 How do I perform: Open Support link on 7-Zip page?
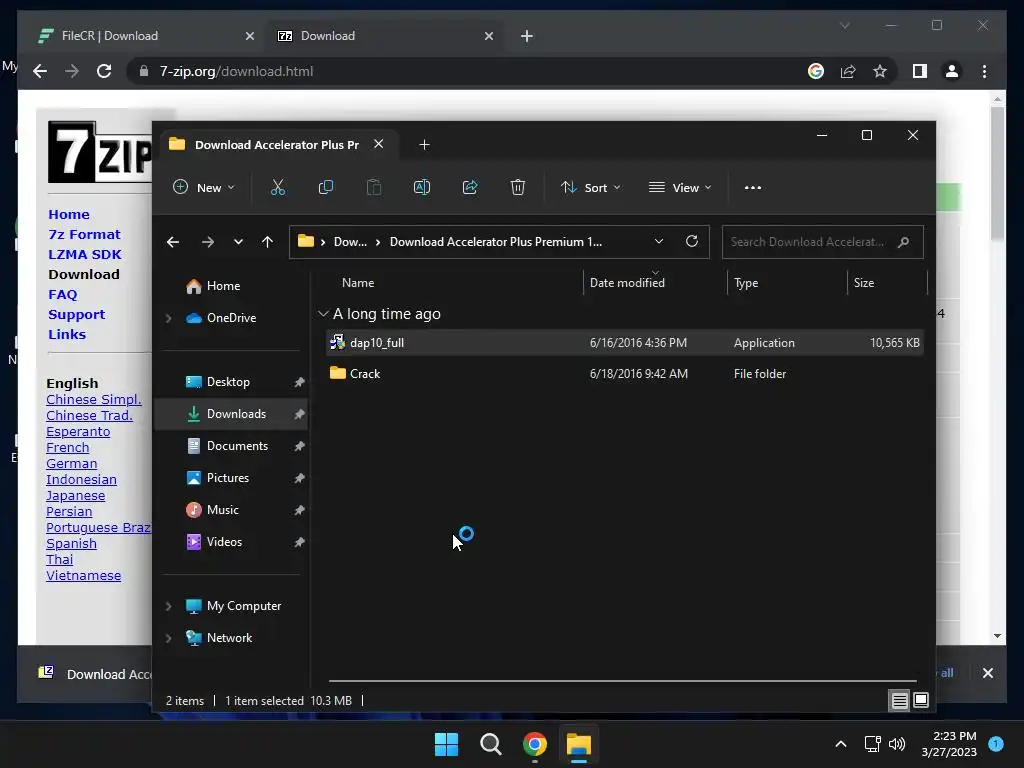76,315
